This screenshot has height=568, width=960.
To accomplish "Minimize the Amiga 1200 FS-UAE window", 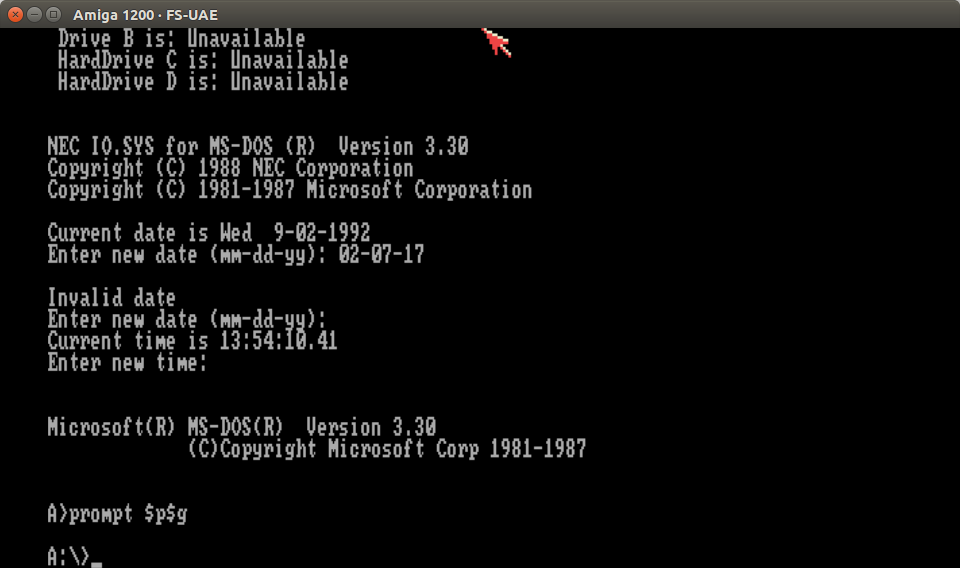I will tap(35, 14).
